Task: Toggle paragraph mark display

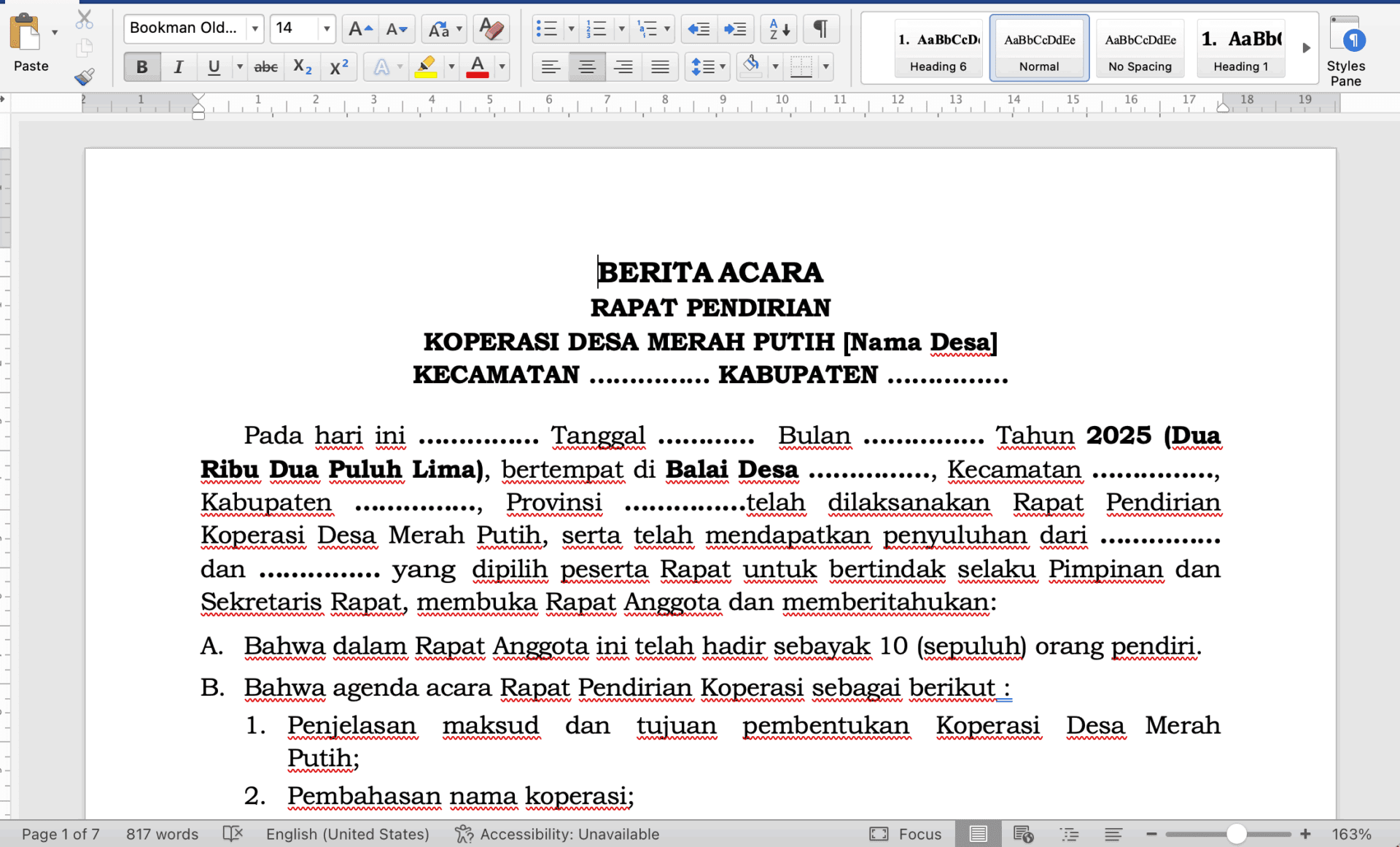Action: coord(821,29)
